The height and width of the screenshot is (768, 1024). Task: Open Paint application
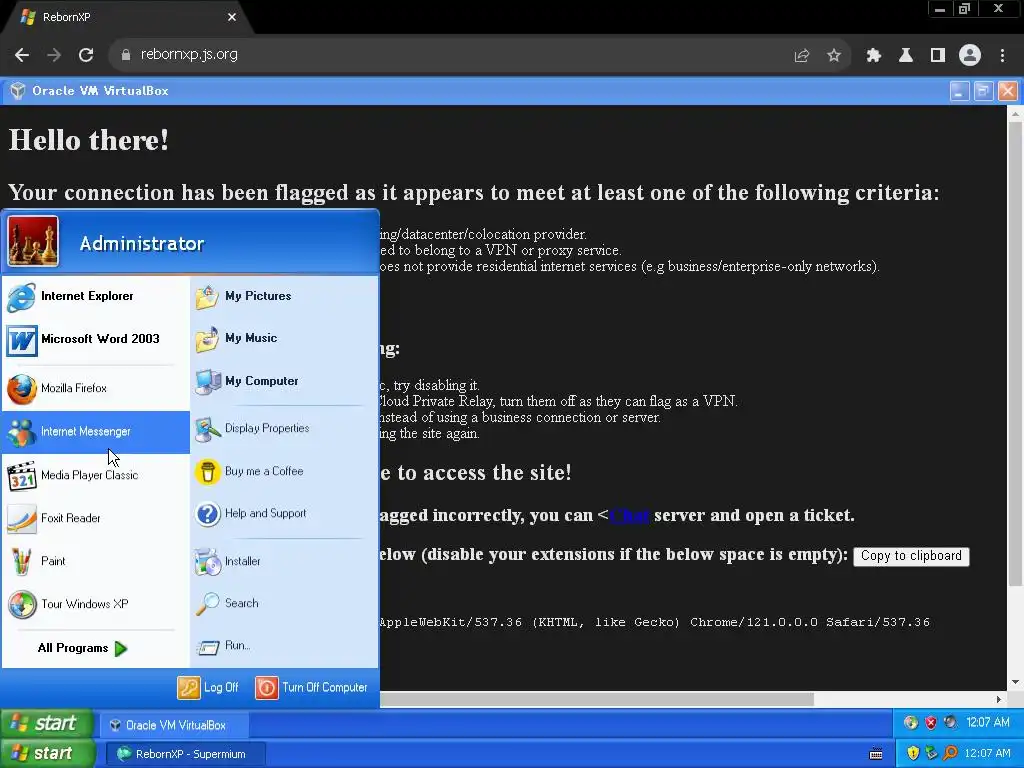[x=95, y=562]
